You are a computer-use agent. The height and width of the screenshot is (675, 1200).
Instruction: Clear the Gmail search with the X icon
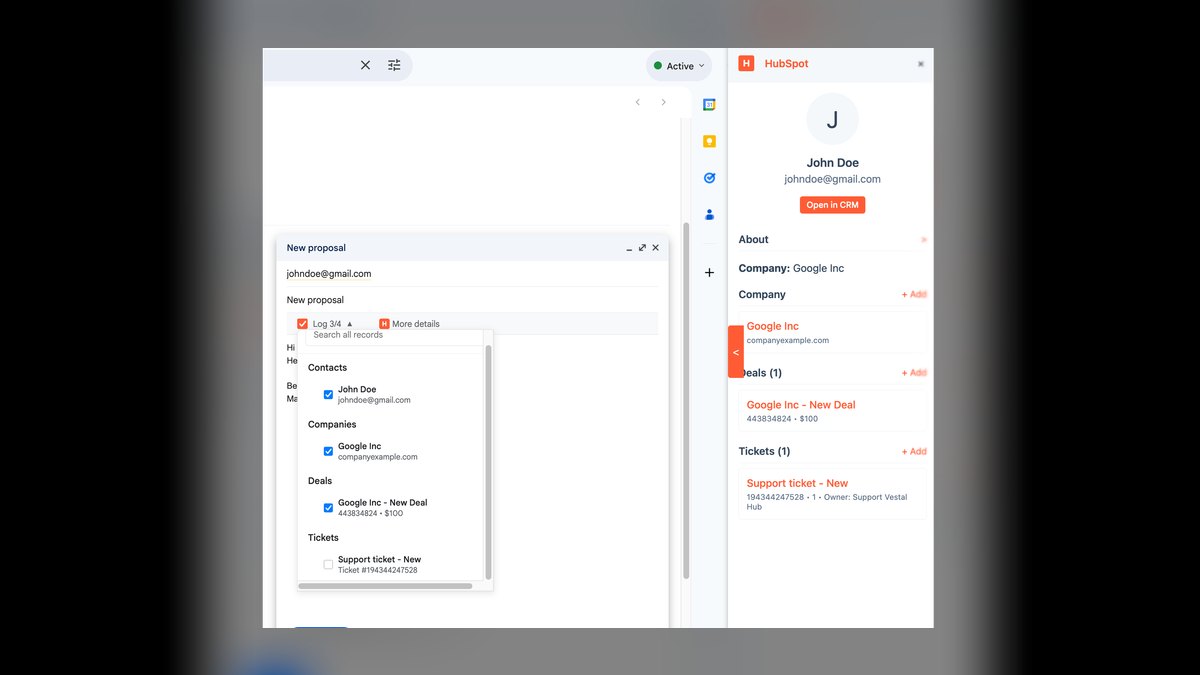[365, 65]
